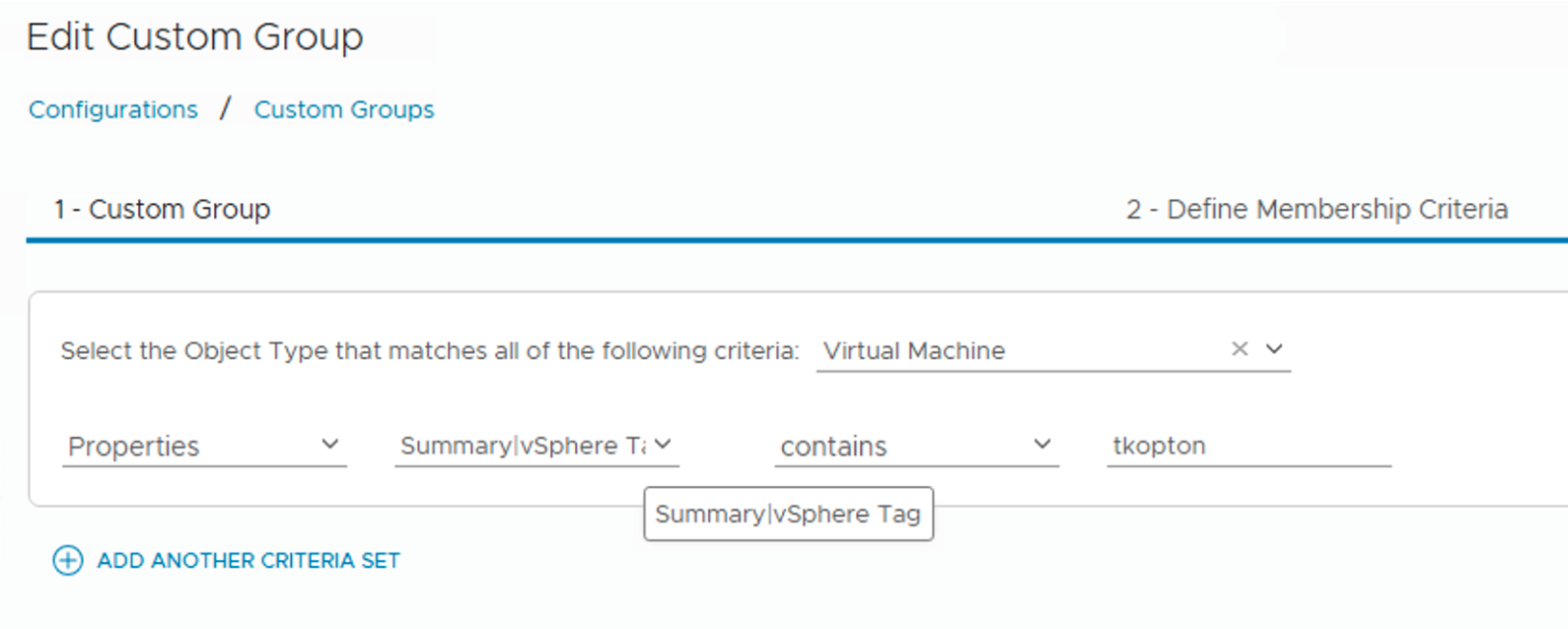Switch to the 1 - Custom Group step

(162, 209)
